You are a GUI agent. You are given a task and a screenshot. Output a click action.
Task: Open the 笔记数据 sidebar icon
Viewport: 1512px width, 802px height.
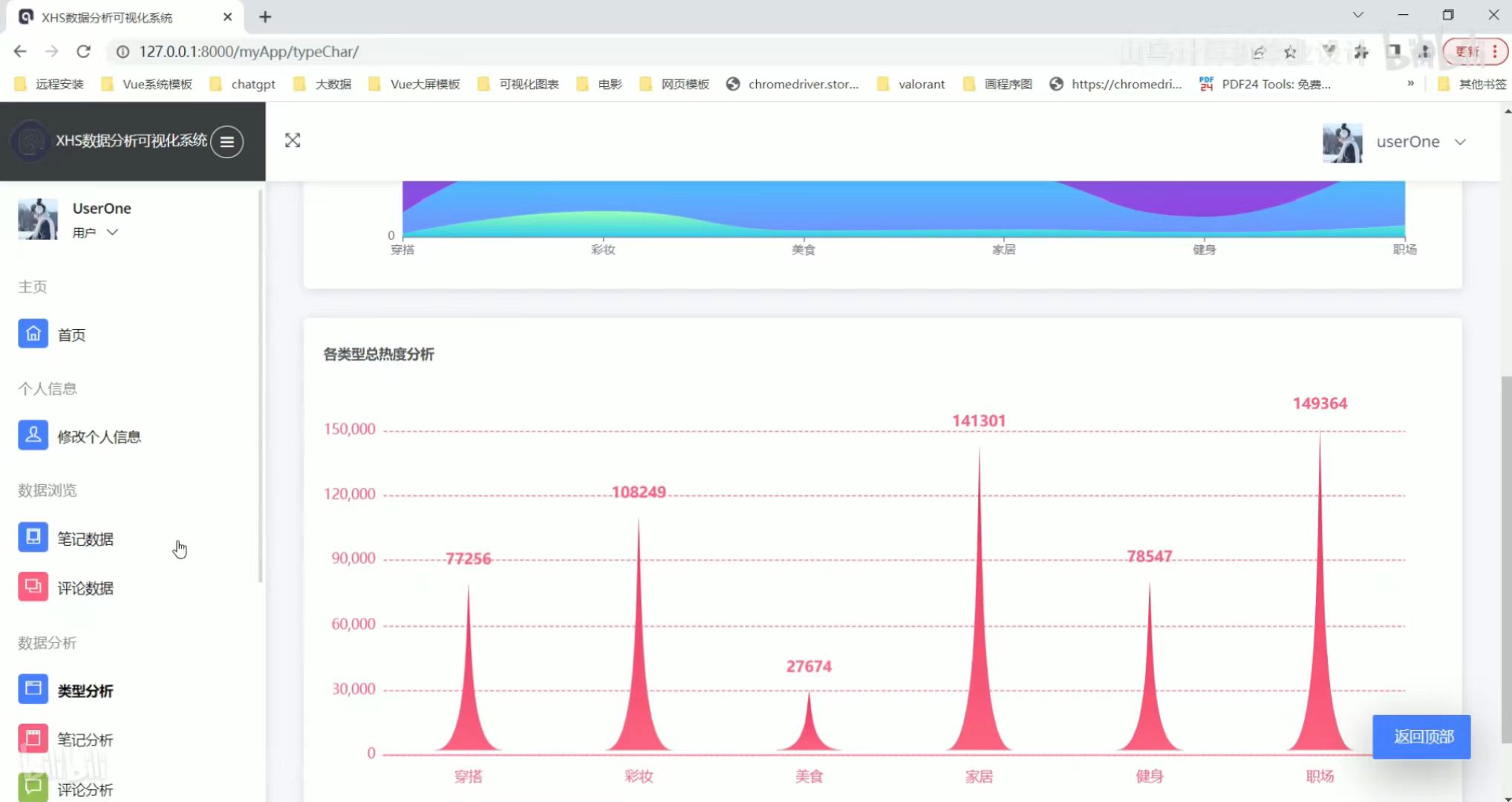pyautogui.click(x=33, y=538)
